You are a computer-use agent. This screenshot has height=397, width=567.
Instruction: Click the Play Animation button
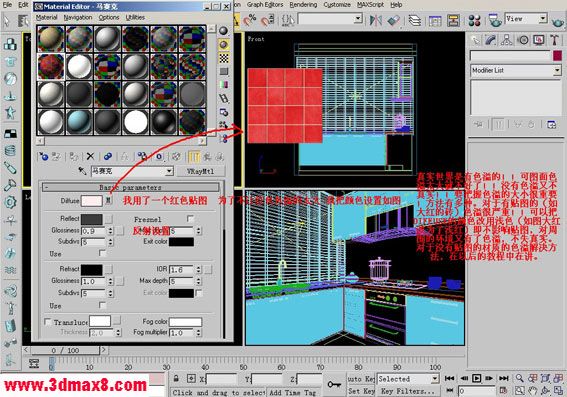(x=476, y=378)
